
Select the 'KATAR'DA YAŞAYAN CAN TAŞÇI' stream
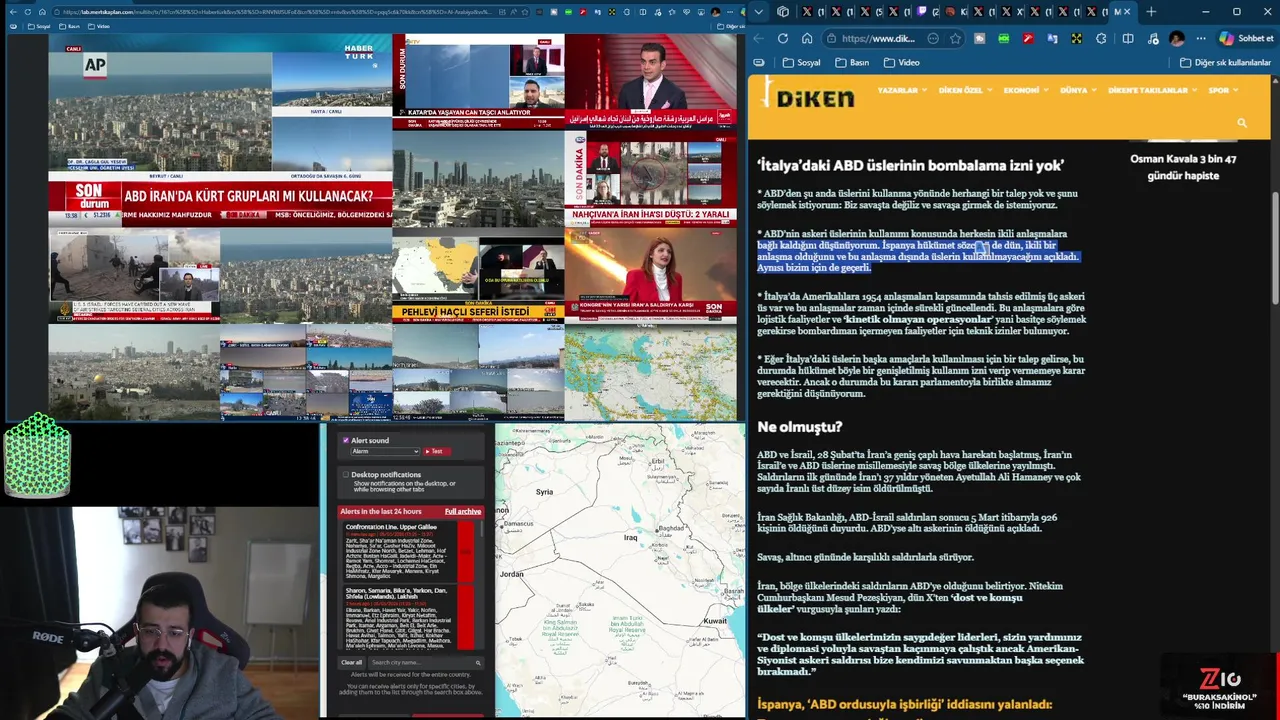[478, 82]
